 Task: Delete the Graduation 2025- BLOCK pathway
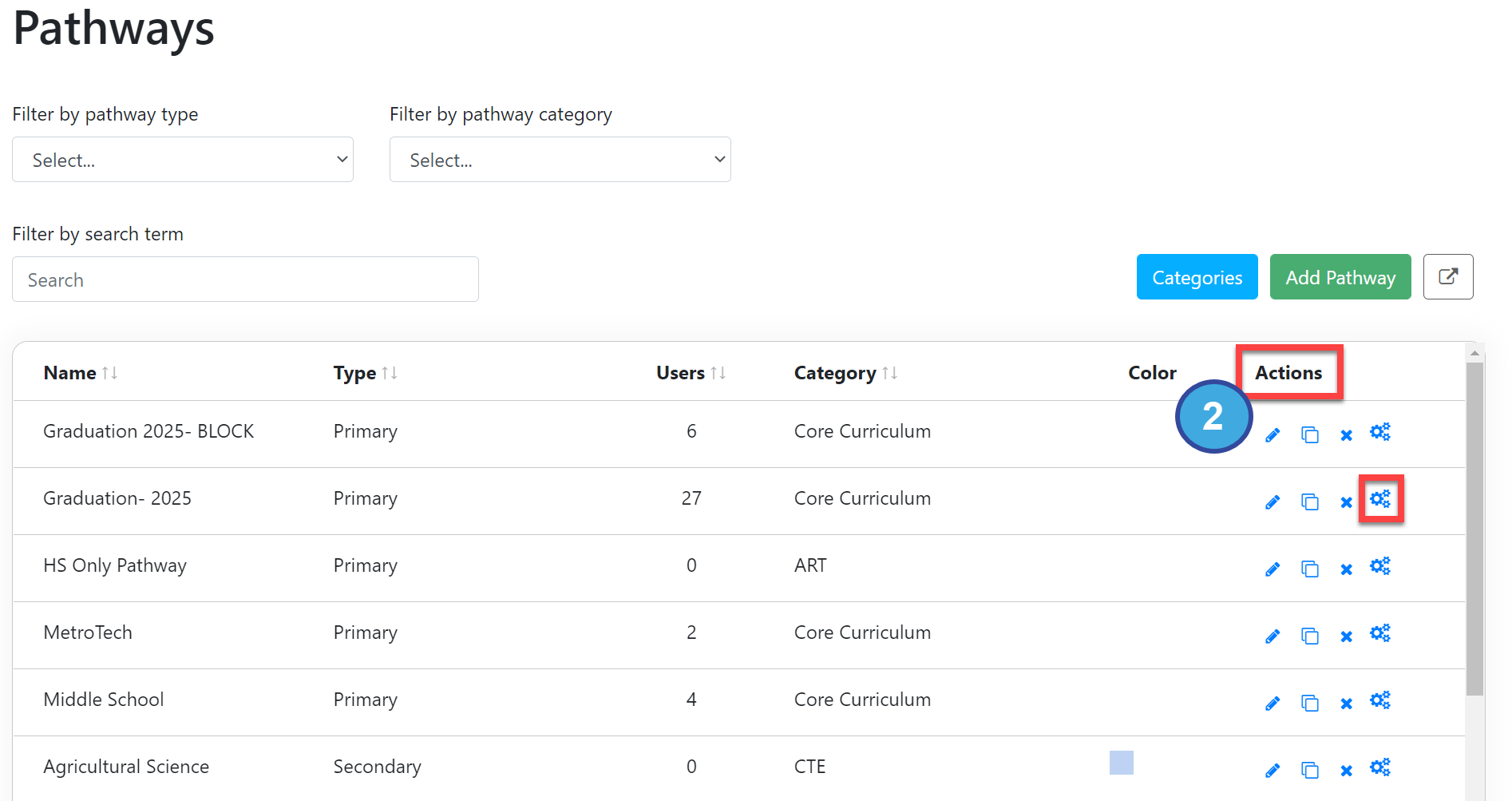click(x=1347, y=435)
